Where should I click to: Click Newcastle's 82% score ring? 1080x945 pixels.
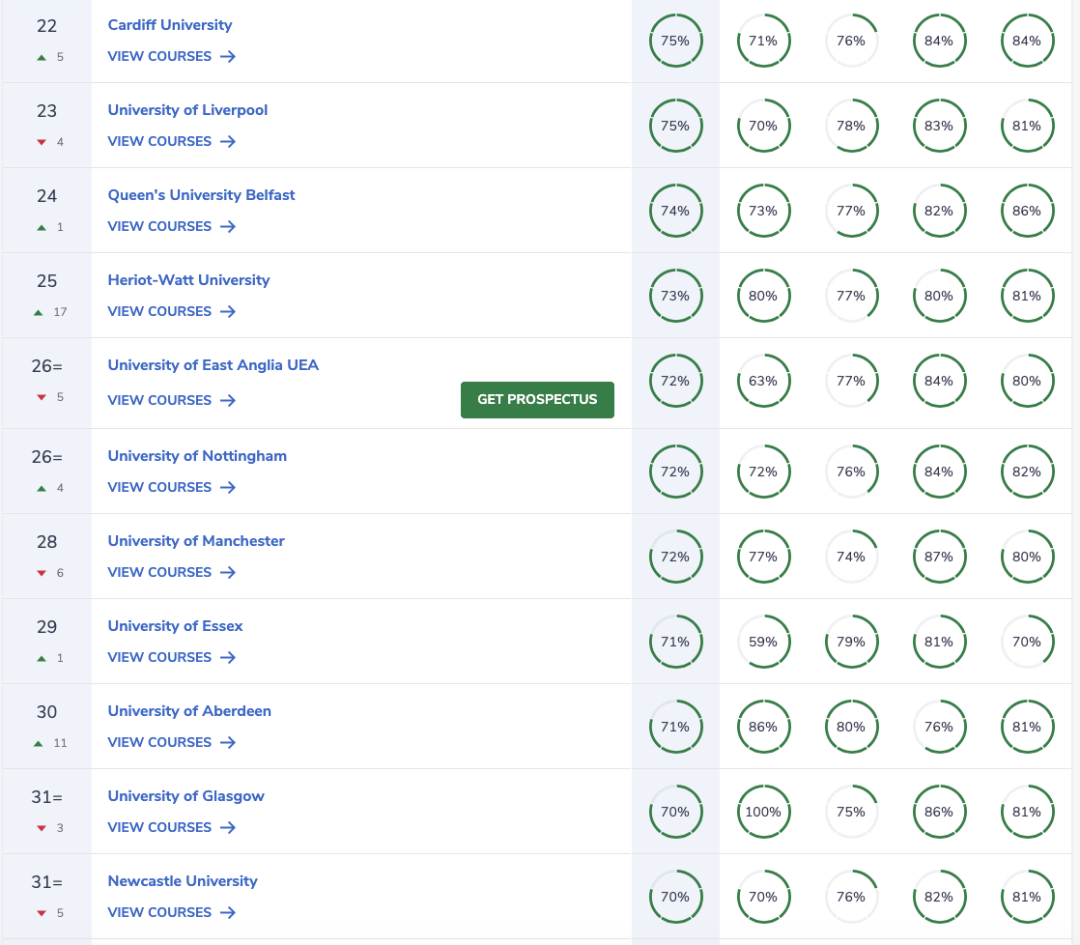(939, 897)
